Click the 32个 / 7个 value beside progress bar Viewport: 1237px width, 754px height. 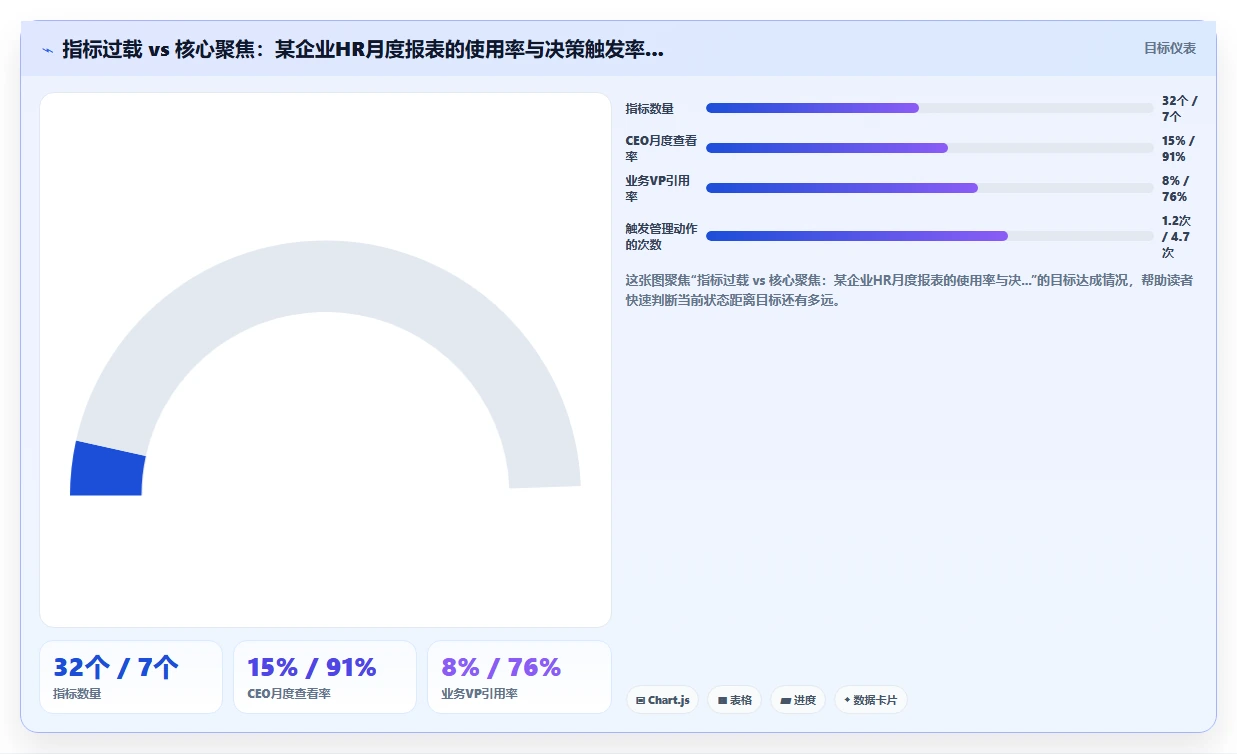[1179, 109]
